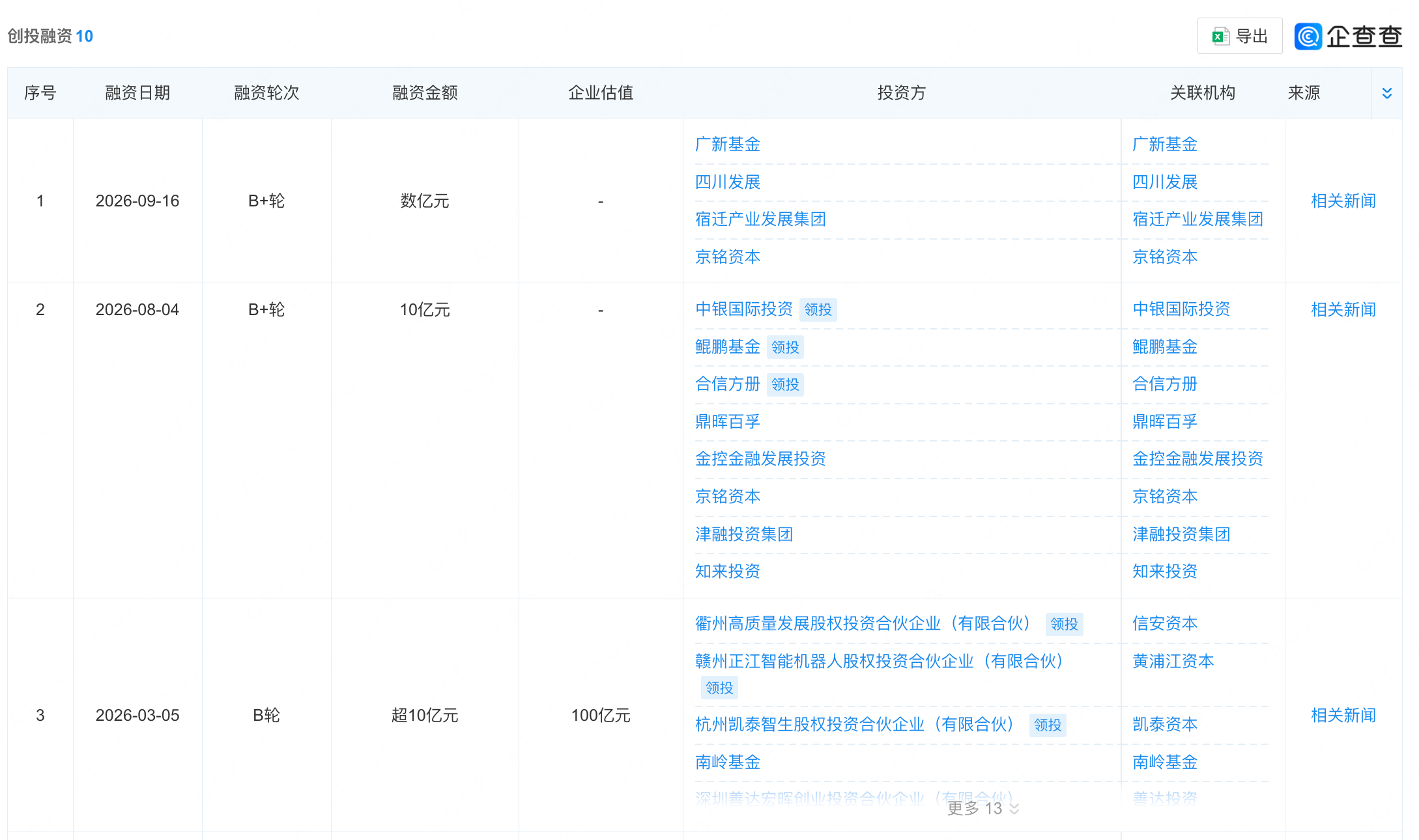Screen dimensions: 1419x840
Task: Open investor 津融投资集团 in 投资方 column
Action: 743,534
